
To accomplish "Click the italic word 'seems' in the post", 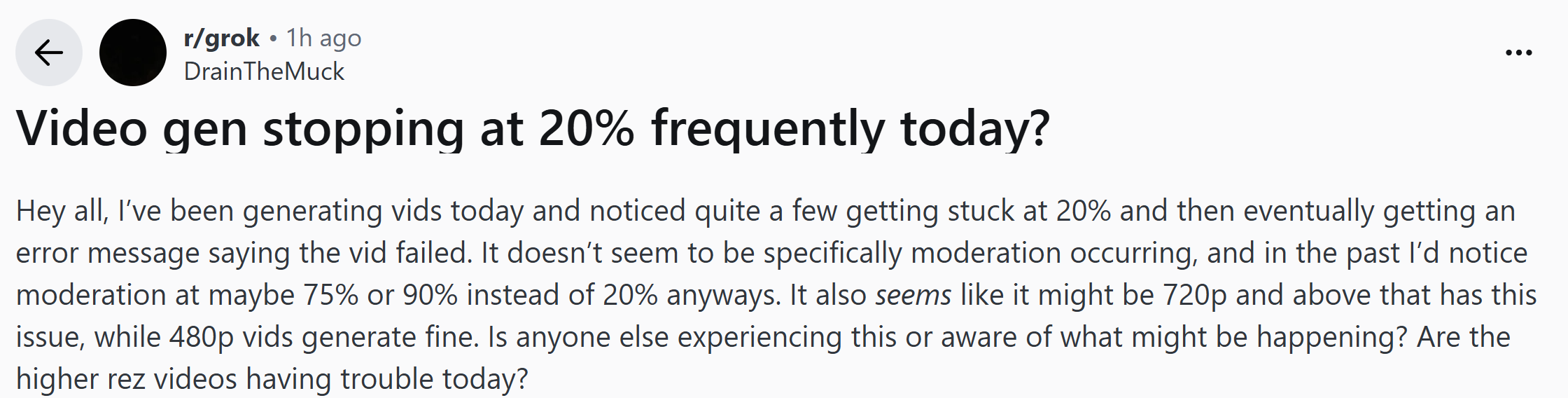I will (x=913, y=295).
